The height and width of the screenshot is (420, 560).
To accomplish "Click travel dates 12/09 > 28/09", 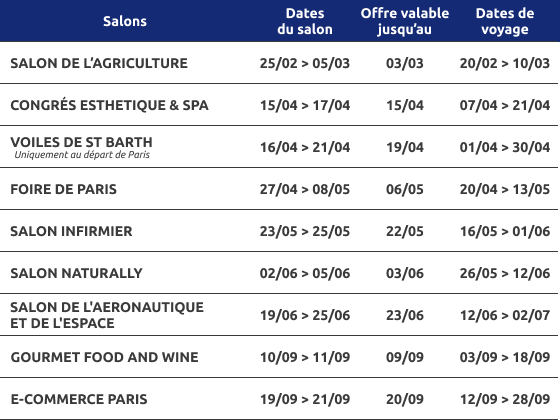I will click(x=505, y=399).
